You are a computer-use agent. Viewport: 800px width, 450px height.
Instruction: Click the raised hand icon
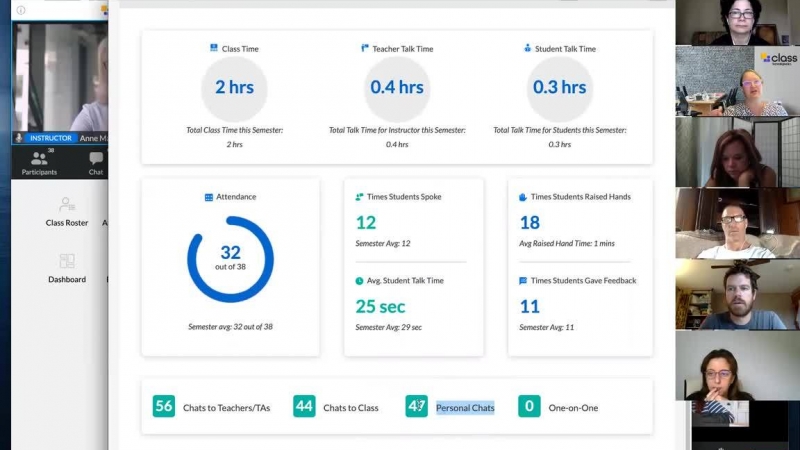(523, 197)
